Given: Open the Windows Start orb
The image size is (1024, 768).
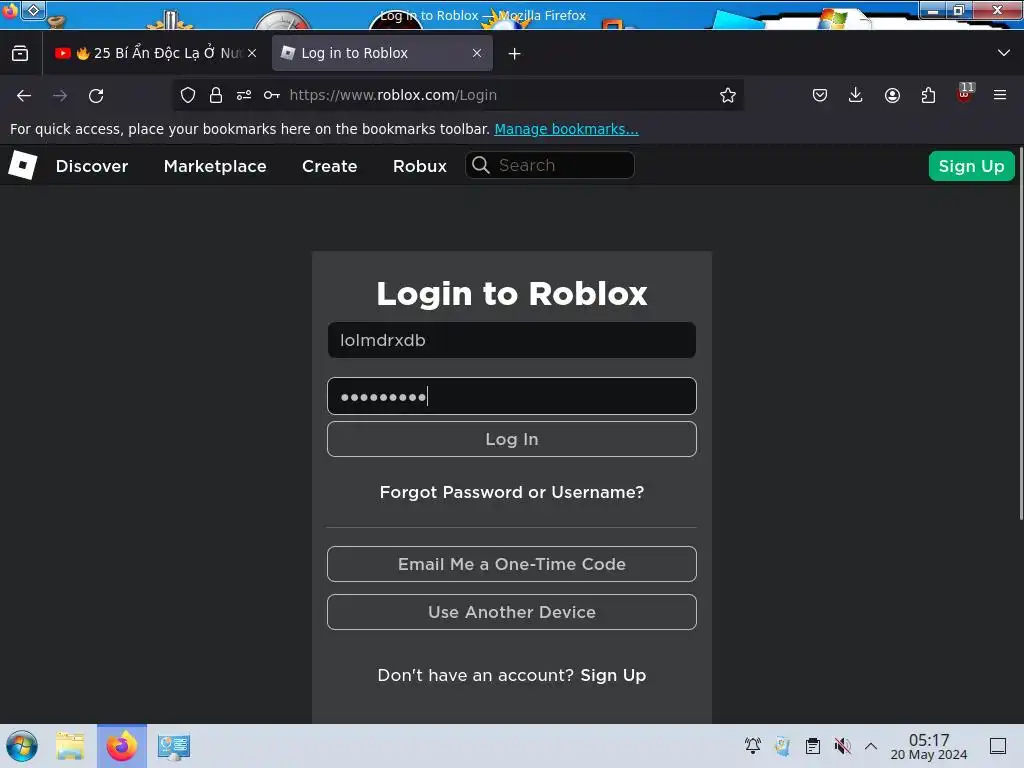Looking at the screenshot, I should 22,746.
